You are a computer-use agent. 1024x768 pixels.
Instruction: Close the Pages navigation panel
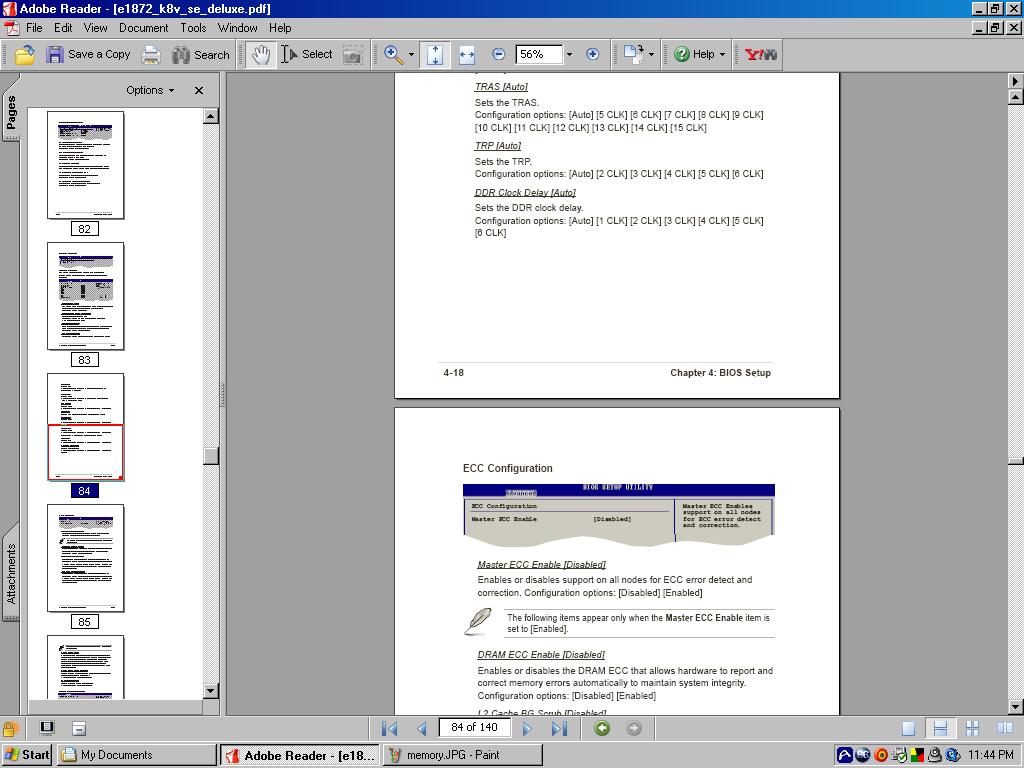pyautogui.click(x=199, y=90)
